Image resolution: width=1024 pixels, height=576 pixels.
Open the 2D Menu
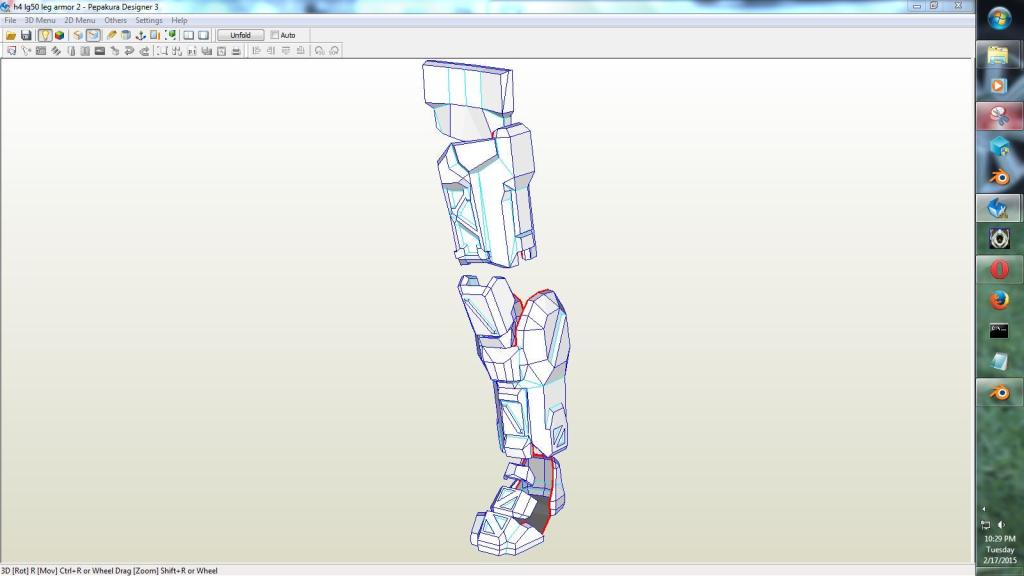coord(80,20)
